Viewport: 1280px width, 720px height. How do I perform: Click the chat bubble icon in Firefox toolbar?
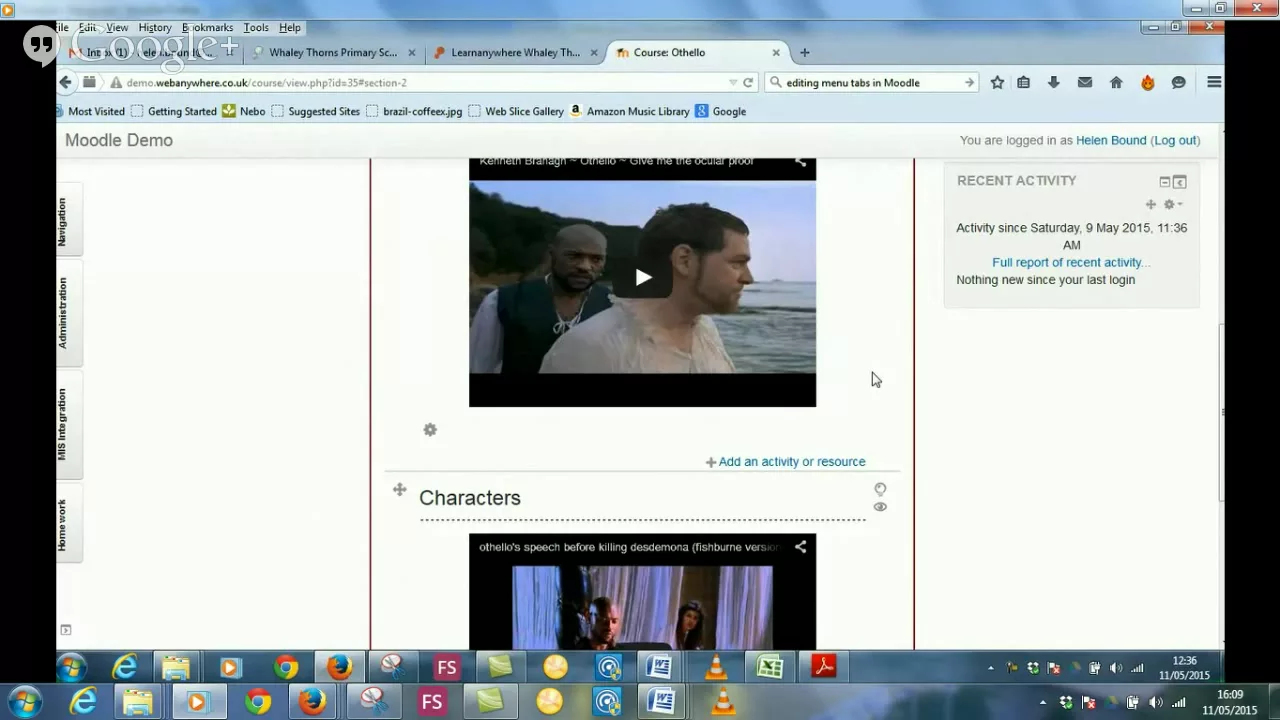pos(1179,83)
